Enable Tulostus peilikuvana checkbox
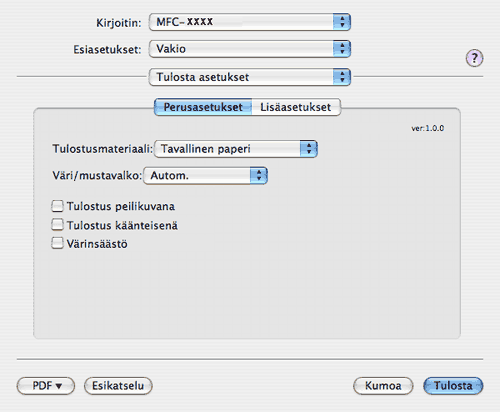Viewport: 500px width, 412px height. [x=57, y=206]
